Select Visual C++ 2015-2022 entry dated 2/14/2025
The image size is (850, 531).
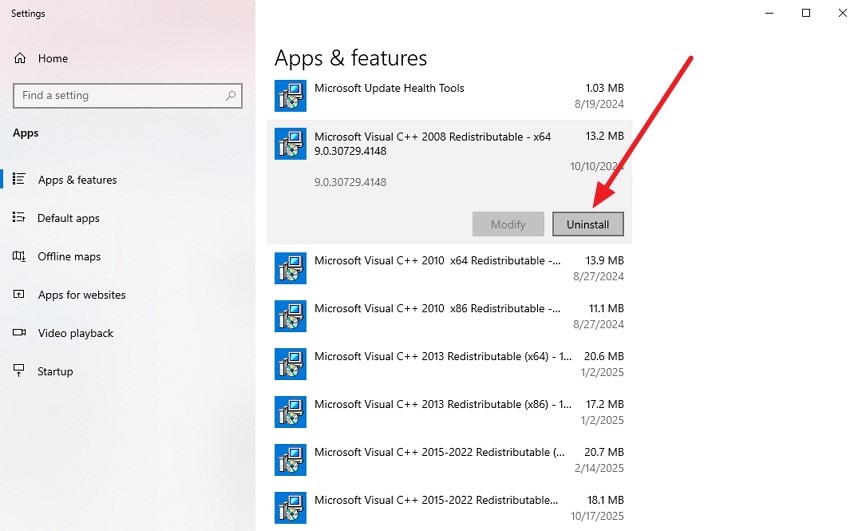(x=449, y=459)
